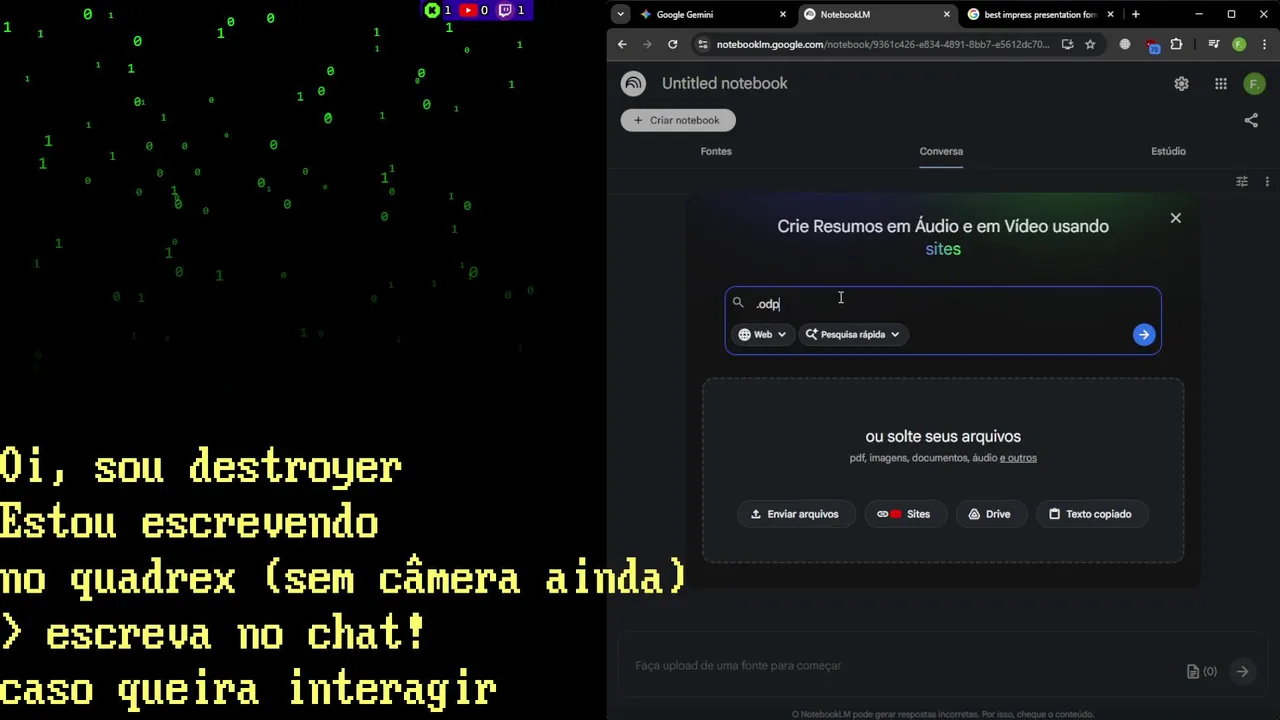1280x720 pixels.
Task: Go back in browser history
Action: click(x=622, y=44)
